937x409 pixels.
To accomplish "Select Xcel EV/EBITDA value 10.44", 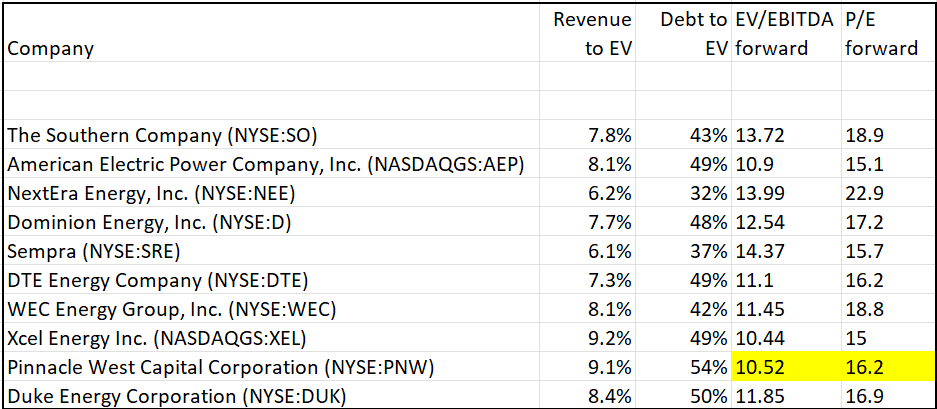I will [786, 338].
